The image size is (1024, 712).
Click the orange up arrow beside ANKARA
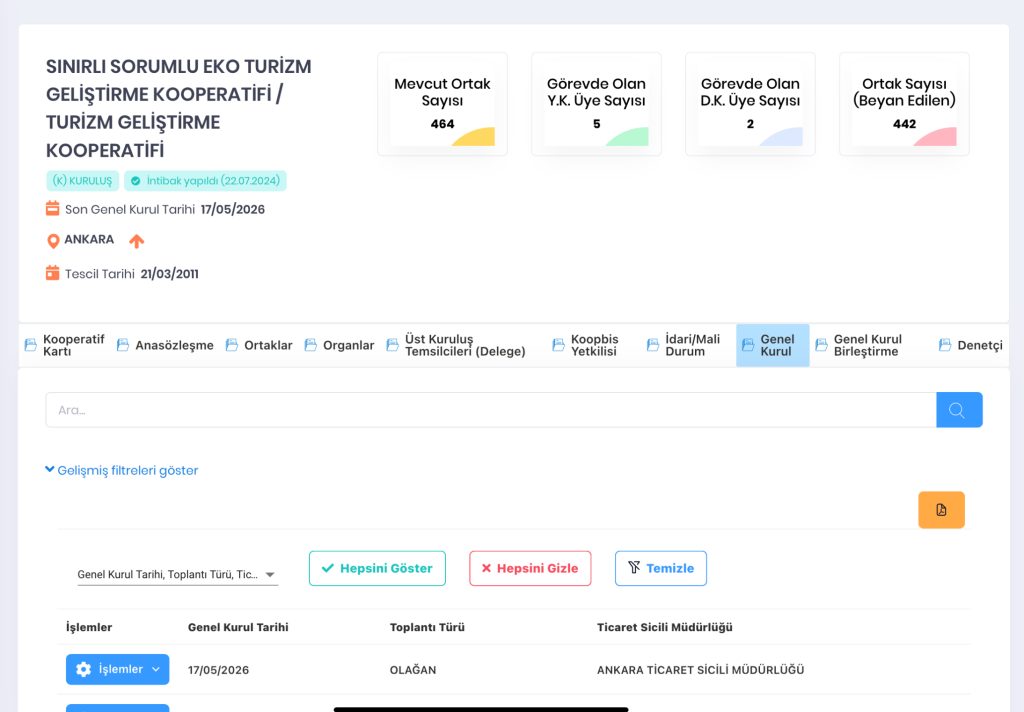pyautogui.click(x=136, y=241)
